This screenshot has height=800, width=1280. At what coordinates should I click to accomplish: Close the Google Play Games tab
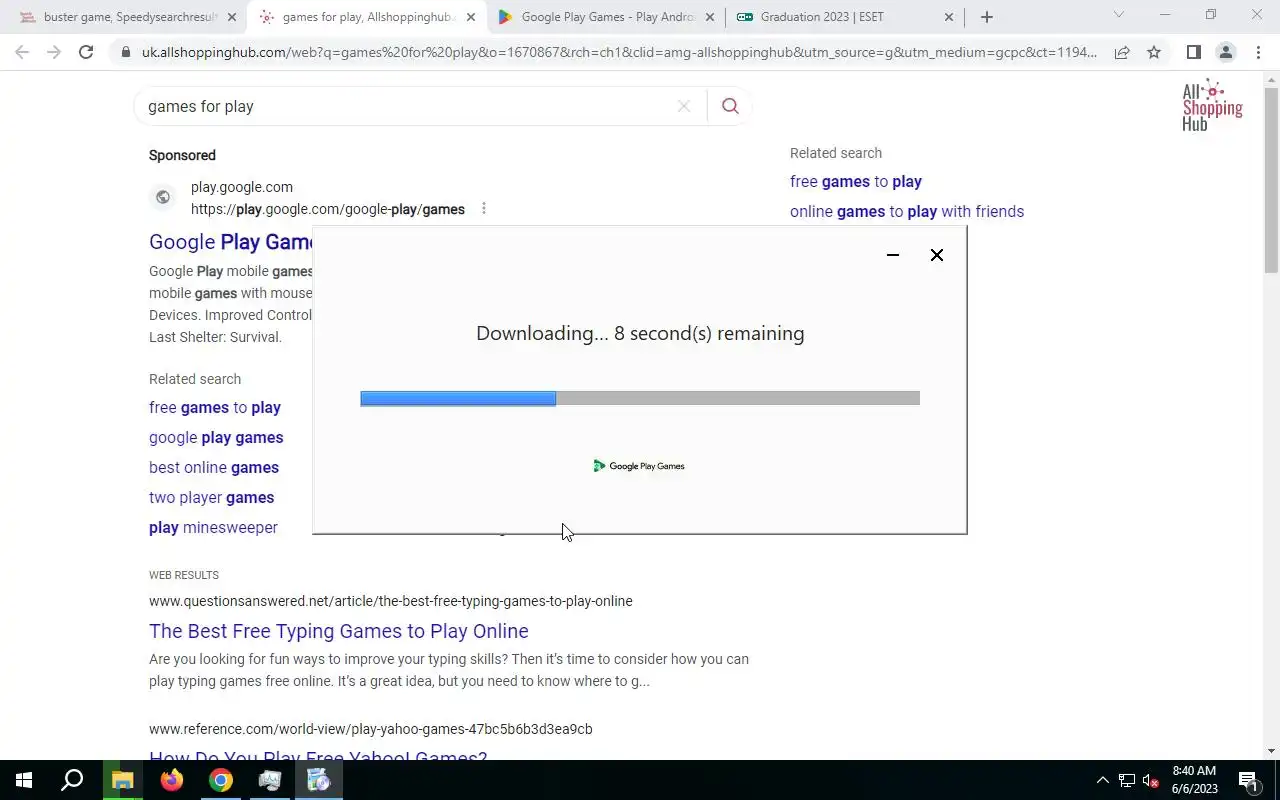coord(710,17)
